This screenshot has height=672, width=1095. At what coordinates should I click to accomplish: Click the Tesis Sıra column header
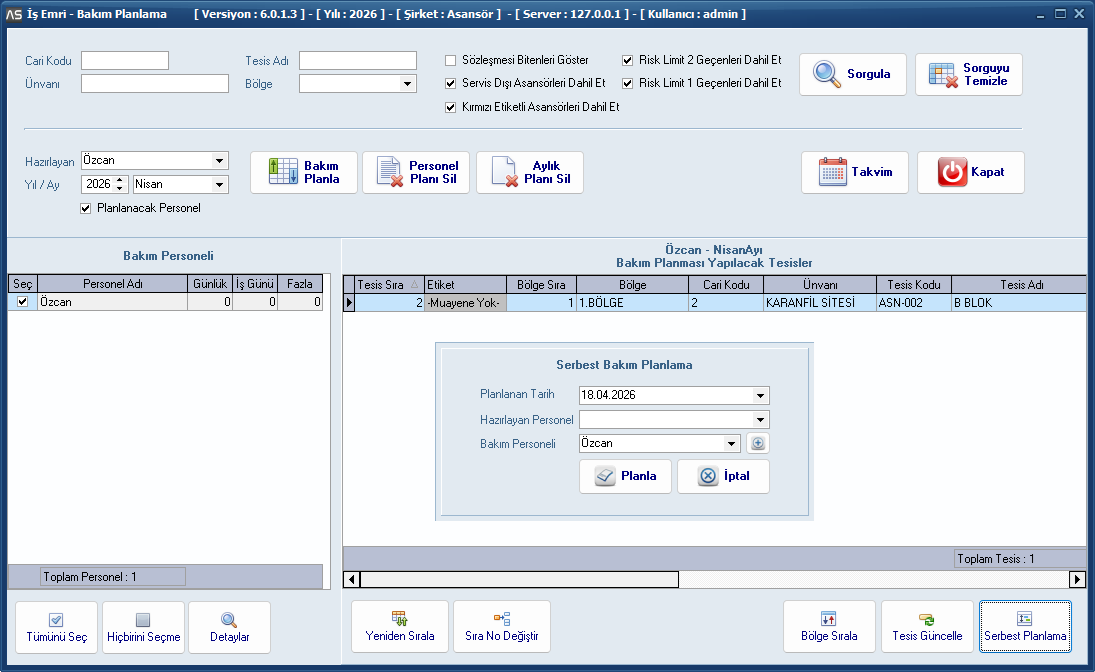click(383, 285)
